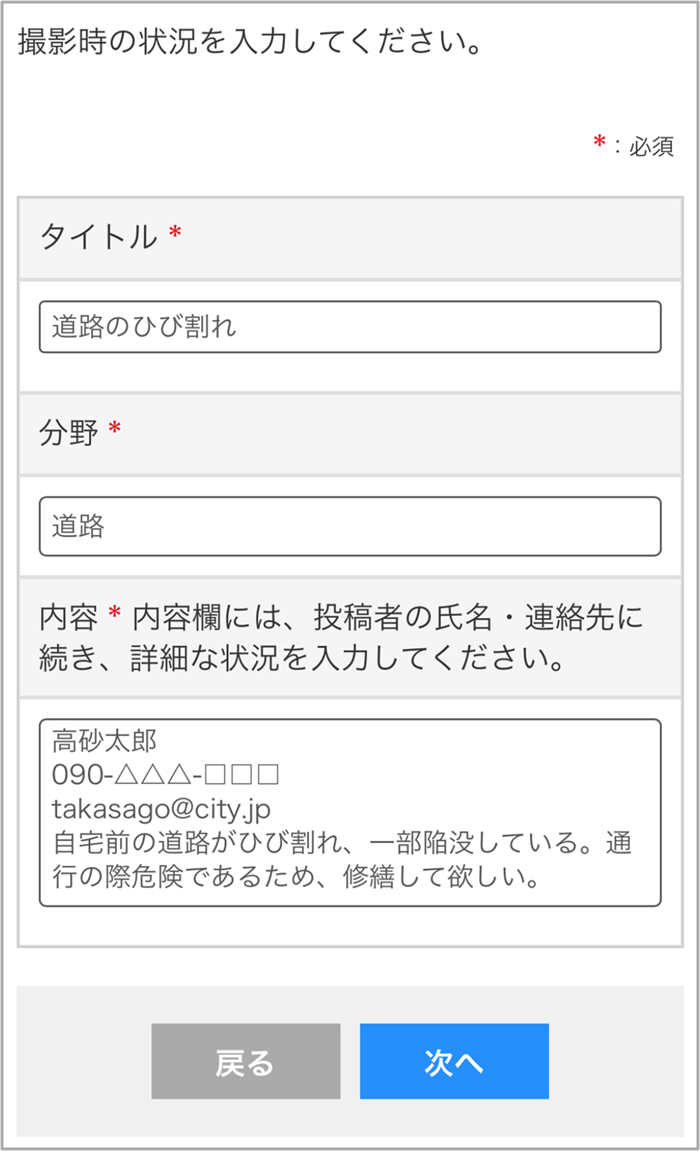The width and height of the screenshot is (700, 1151).
Task: Place cursor on phone number 090 line
Action: pyautogui.click(x=164, y=775)
